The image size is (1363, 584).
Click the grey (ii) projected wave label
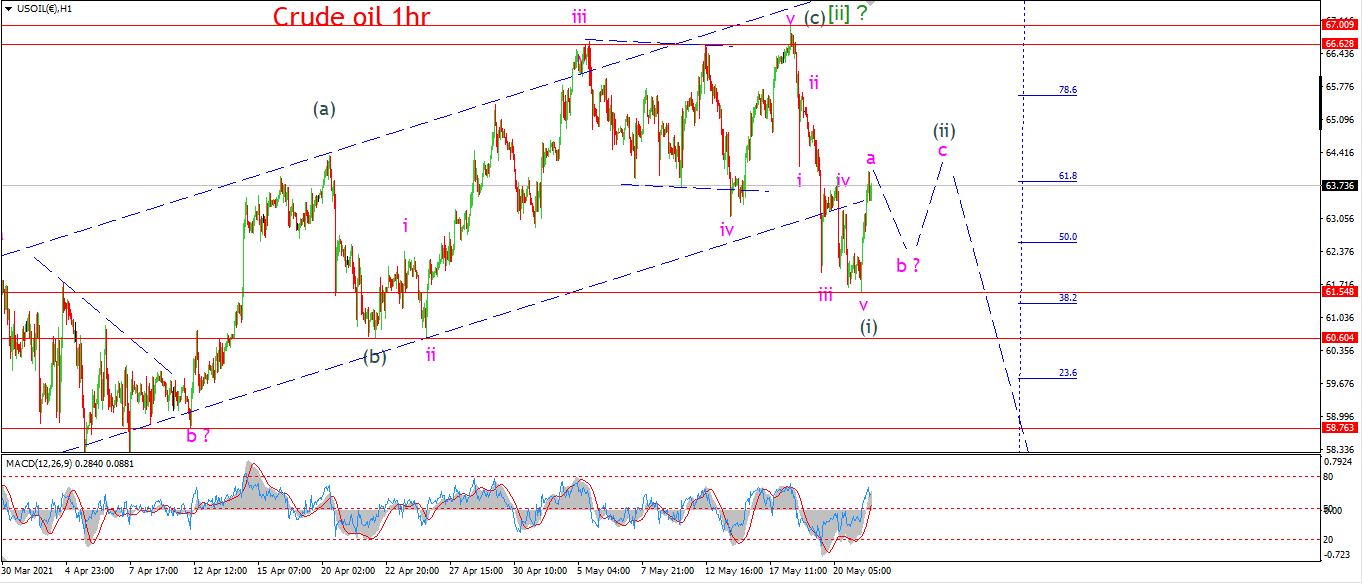(944, 130)
